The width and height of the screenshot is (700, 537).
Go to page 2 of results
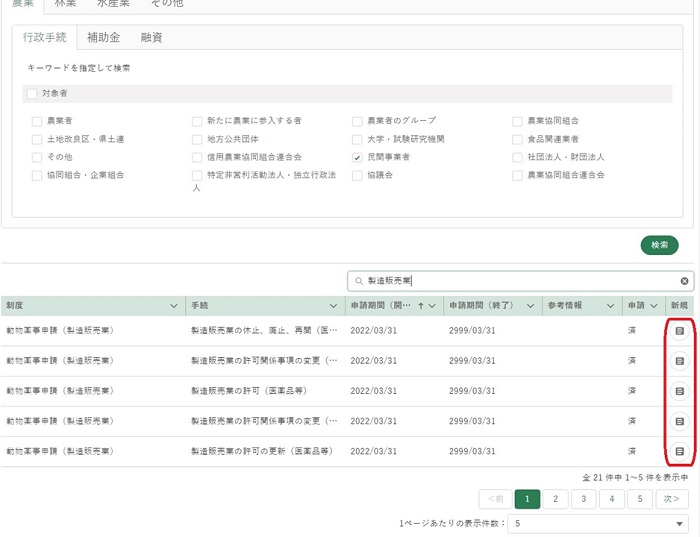pyautogui.click(x=555, y=499)
